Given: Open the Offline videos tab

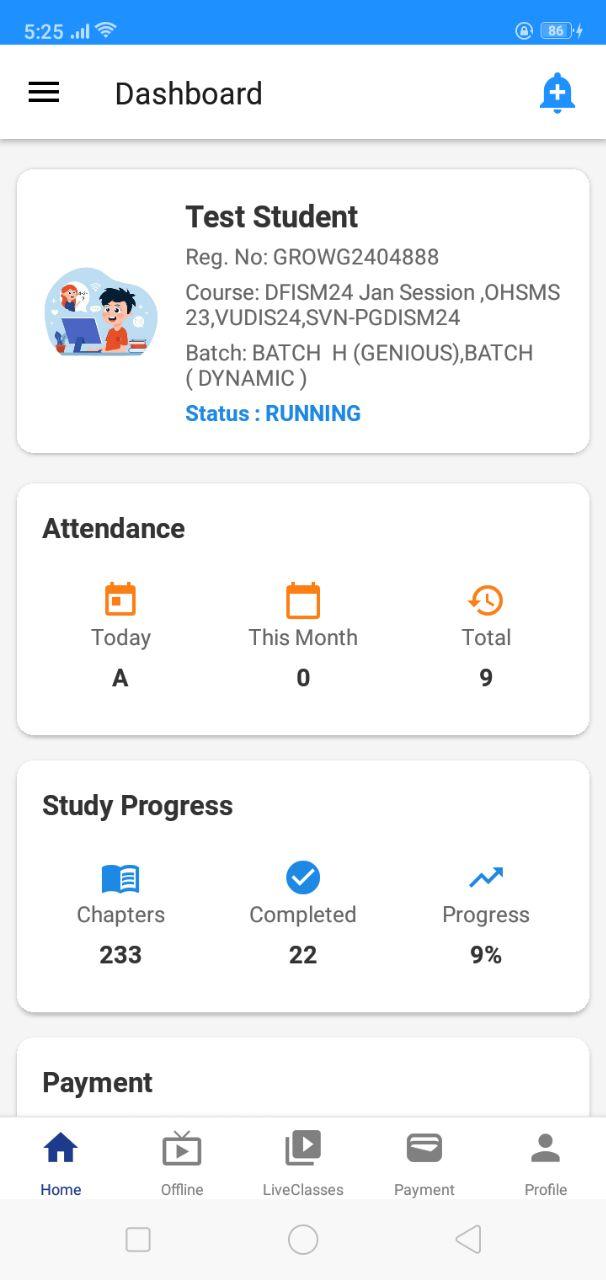Looking at the screenshot, I should (182, 1162).
